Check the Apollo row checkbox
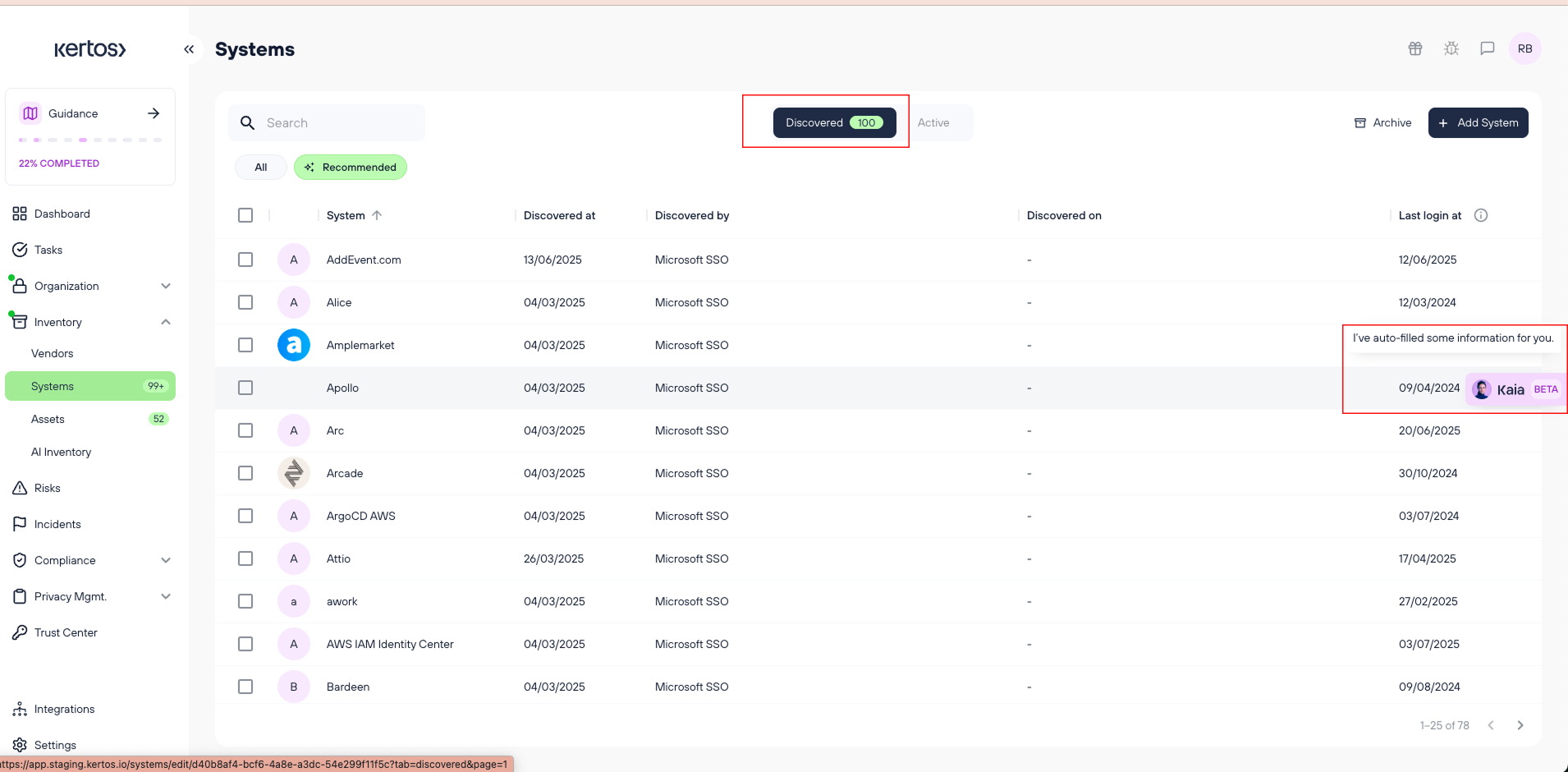Image resolution: width=1568 pixels, height=772 pixels. point(245,388)
